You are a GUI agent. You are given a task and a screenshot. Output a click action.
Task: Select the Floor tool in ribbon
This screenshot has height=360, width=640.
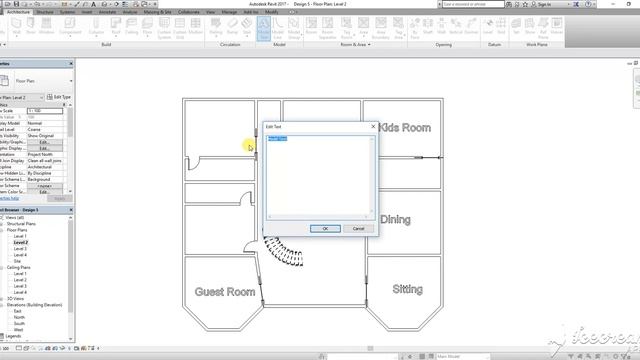[x=147, y=27]
